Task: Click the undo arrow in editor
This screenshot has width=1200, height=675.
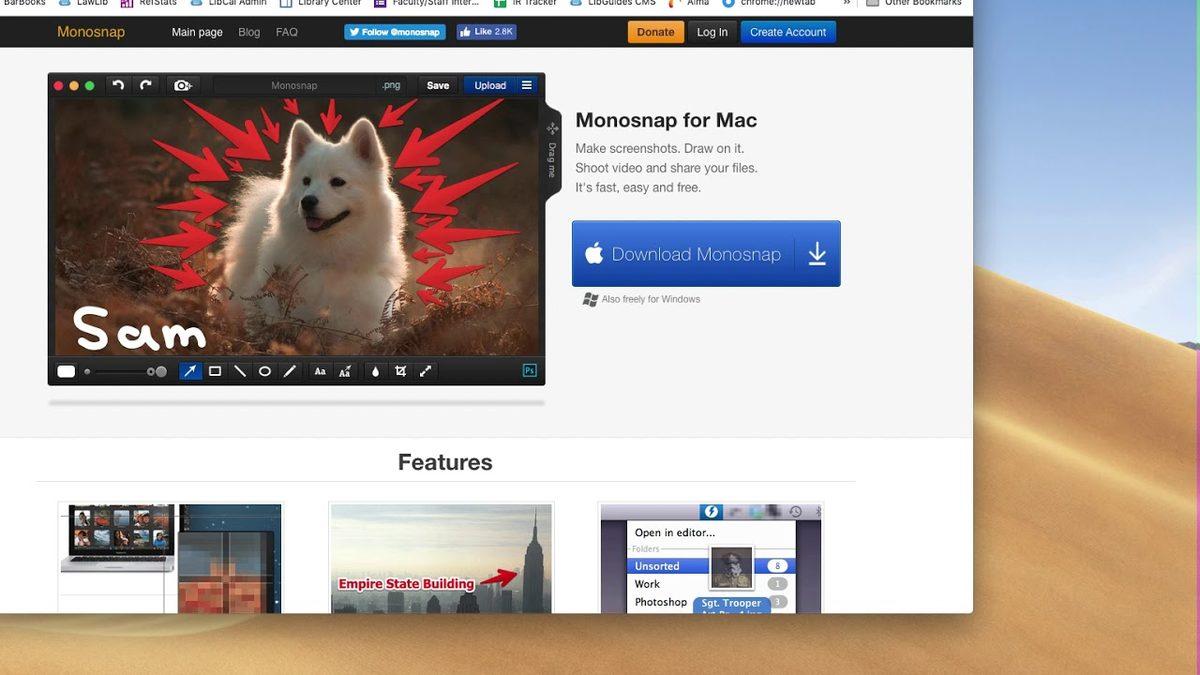Action: 118,86
